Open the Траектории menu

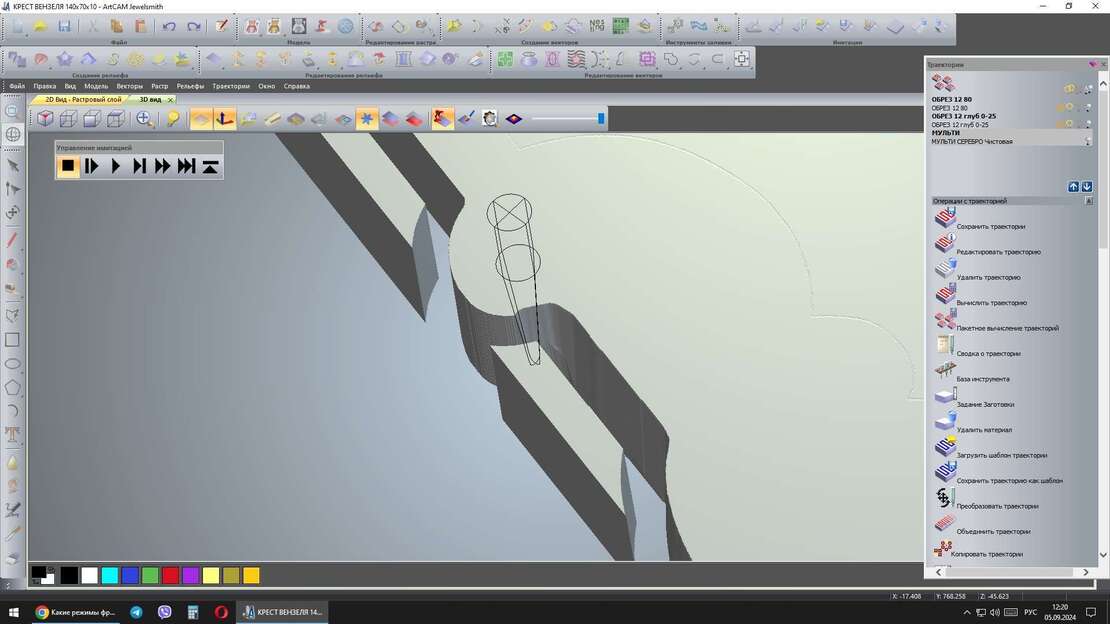point(230,86)
